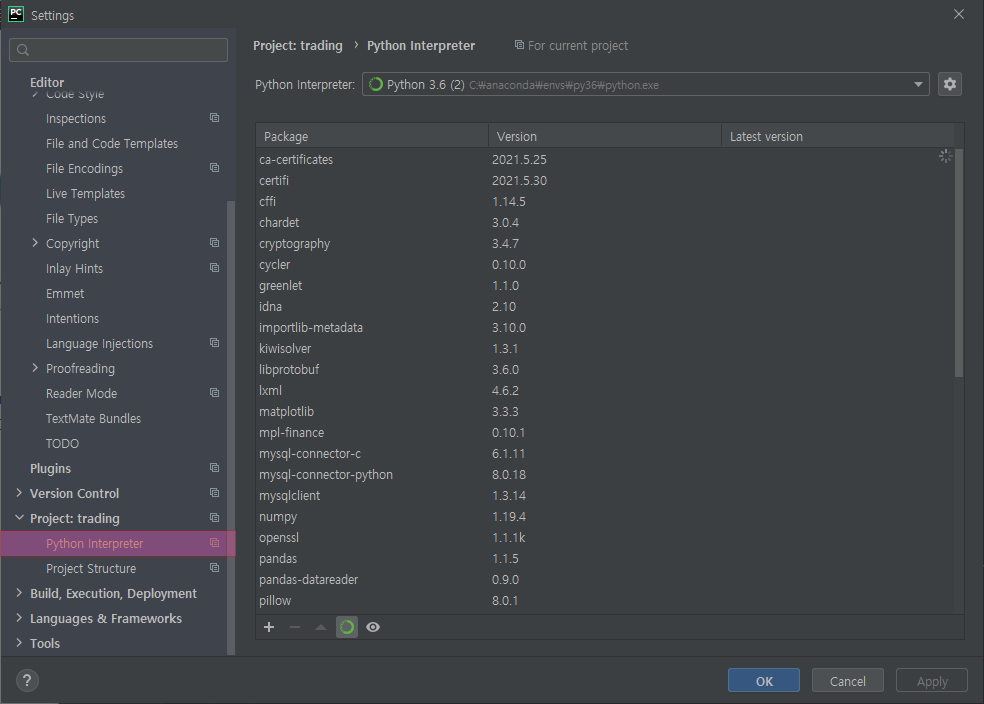The height and width of the screenshot is (704, 984).
Task: Click project-level icon next to Language Injections
Action: click(215, 343)
